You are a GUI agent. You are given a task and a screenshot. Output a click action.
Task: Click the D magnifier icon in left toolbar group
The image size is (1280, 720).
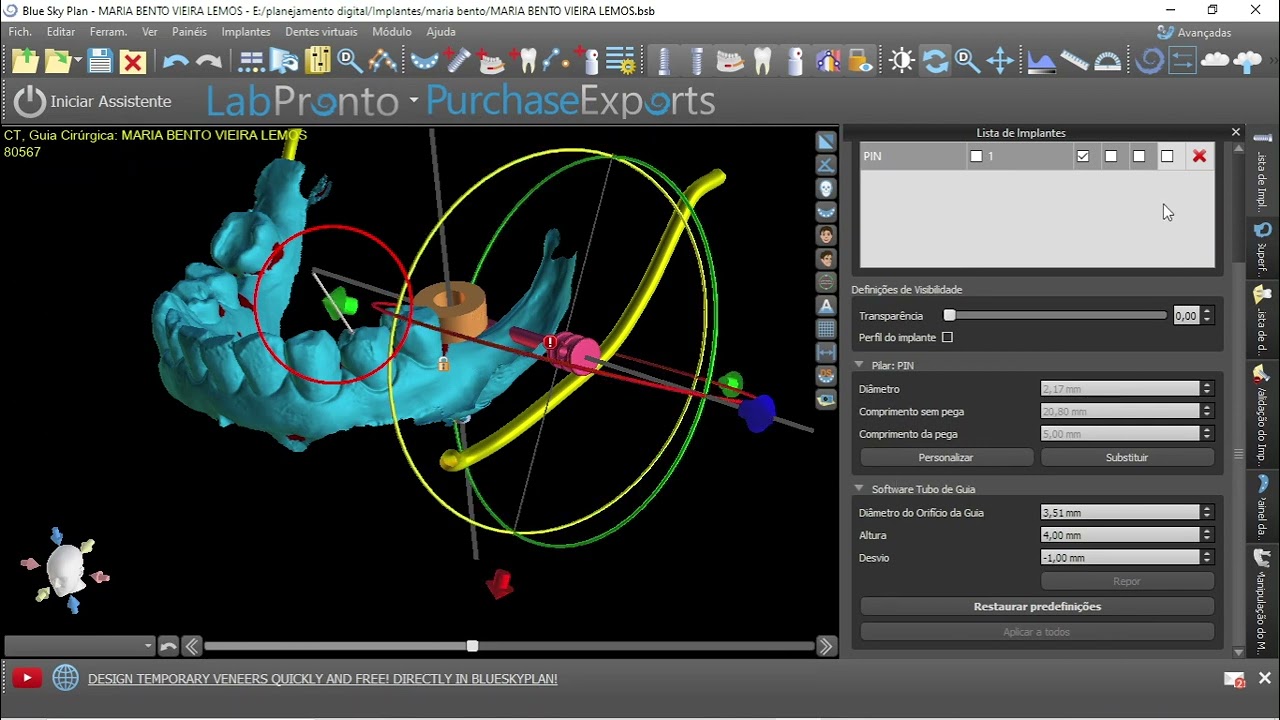[x=349, y=62]
